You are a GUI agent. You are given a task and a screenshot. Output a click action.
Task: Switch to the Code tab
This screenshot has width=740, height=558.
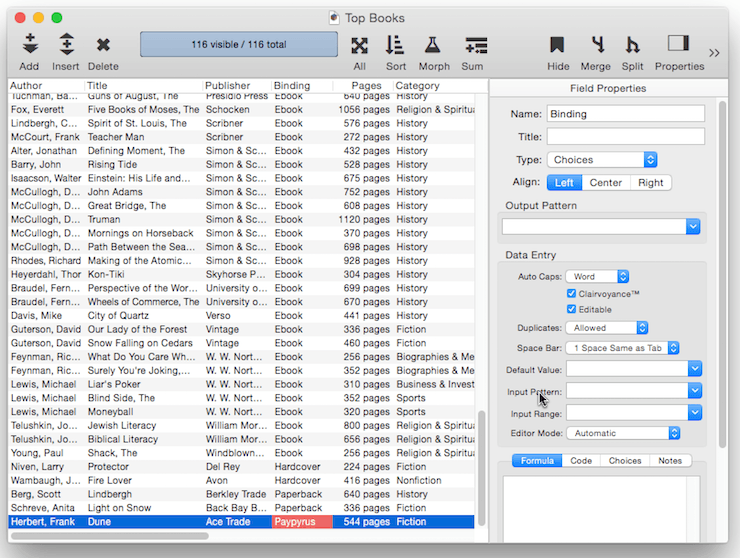click(x=581, y=461)
